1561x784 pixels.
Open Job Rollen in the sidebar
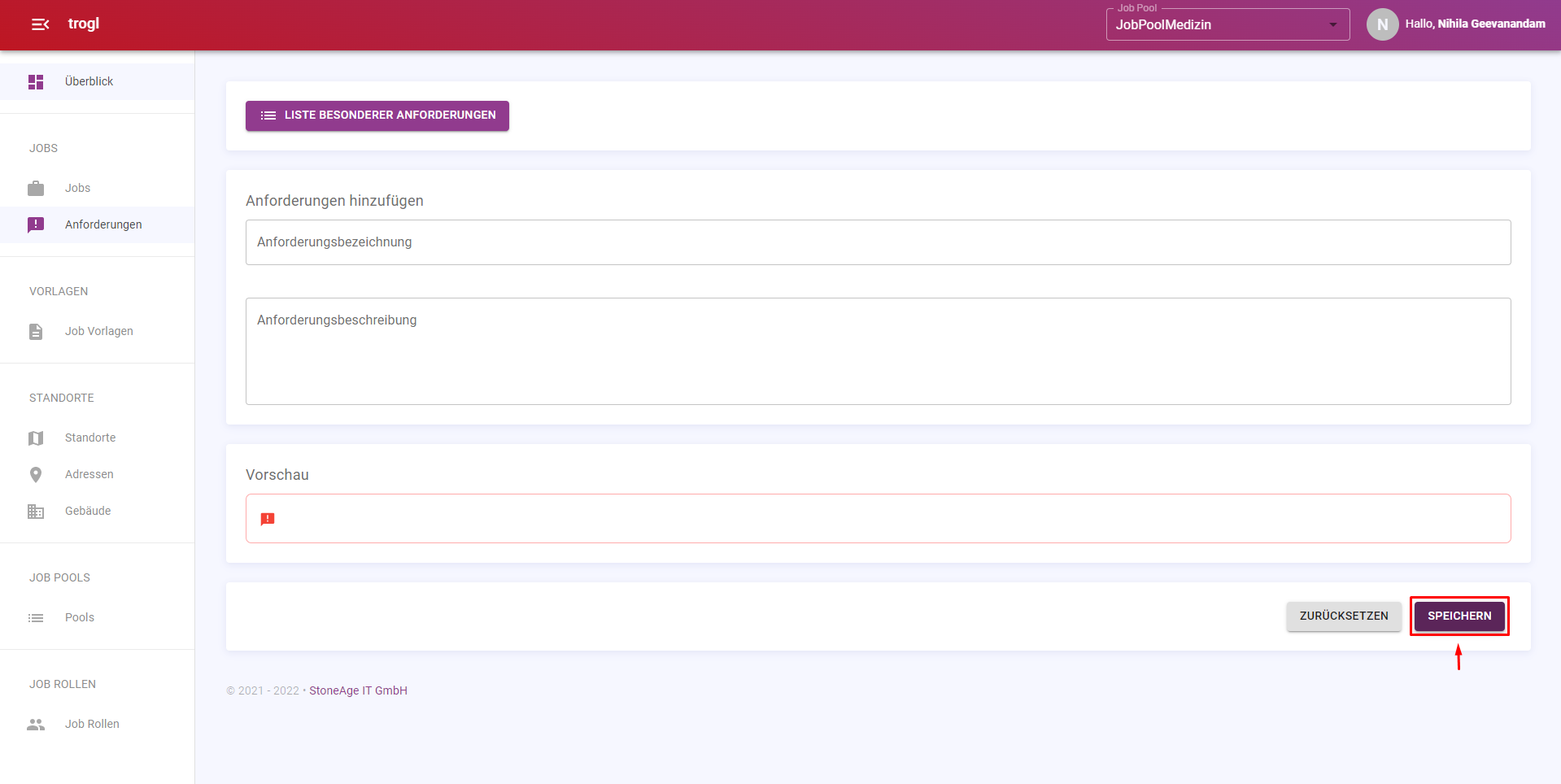(97, 724)
